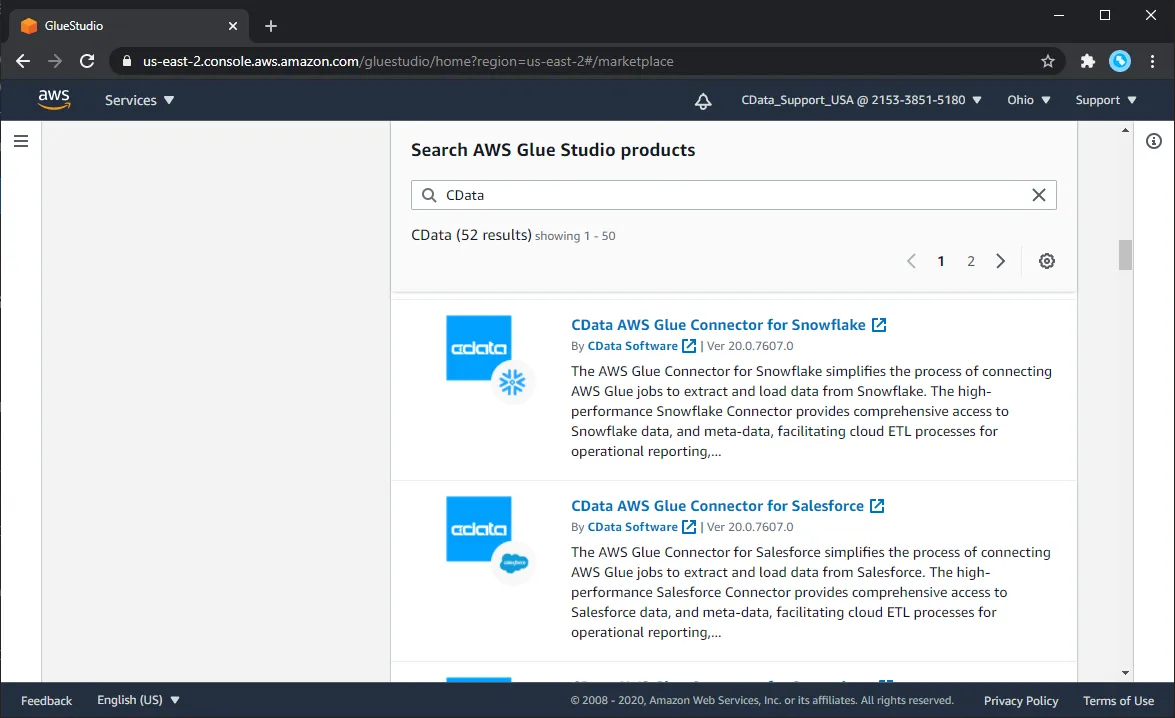
Task: Open the notifications bell
Action: pos(703,100)
